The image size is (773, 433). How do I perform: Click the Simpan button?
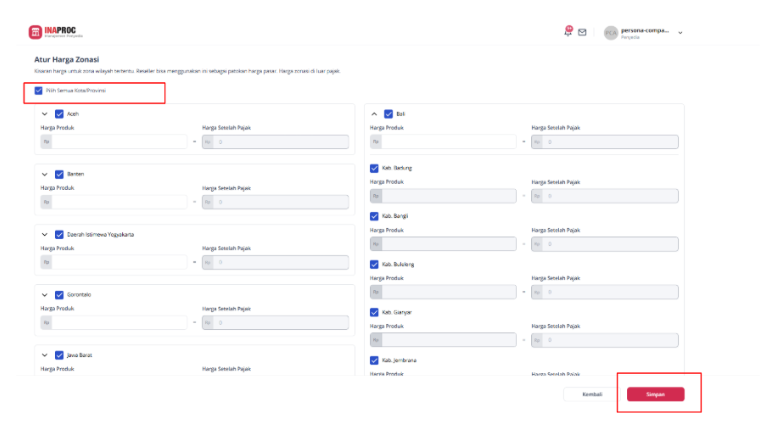tap(655, 394)
